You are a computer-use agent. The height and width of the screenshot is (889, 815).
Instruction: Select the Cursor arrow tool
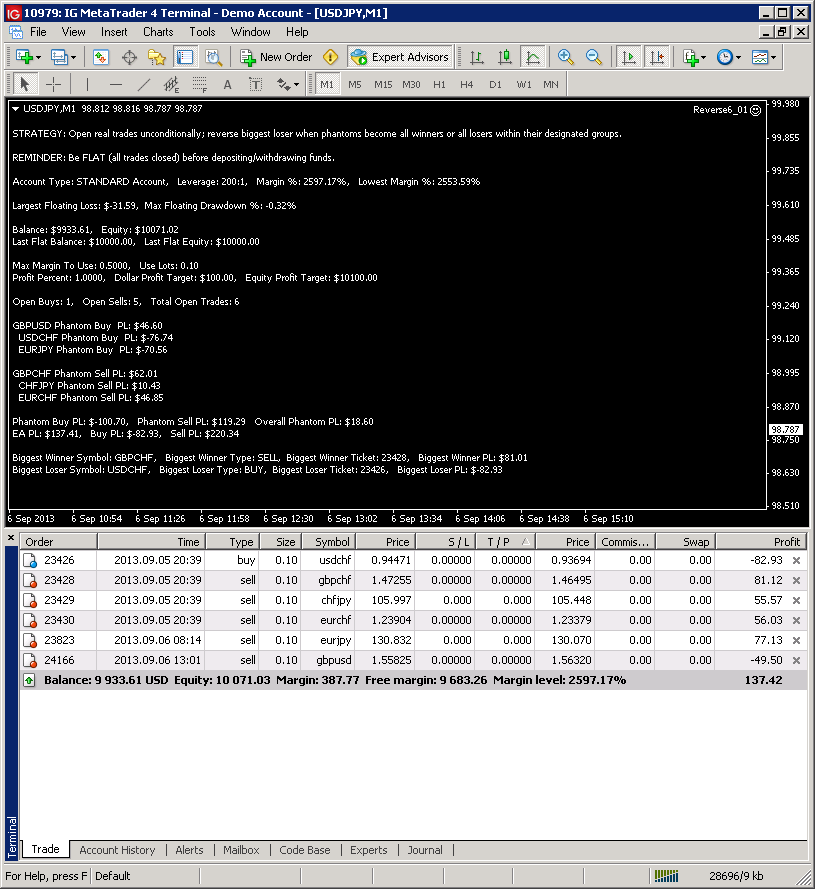24,84
